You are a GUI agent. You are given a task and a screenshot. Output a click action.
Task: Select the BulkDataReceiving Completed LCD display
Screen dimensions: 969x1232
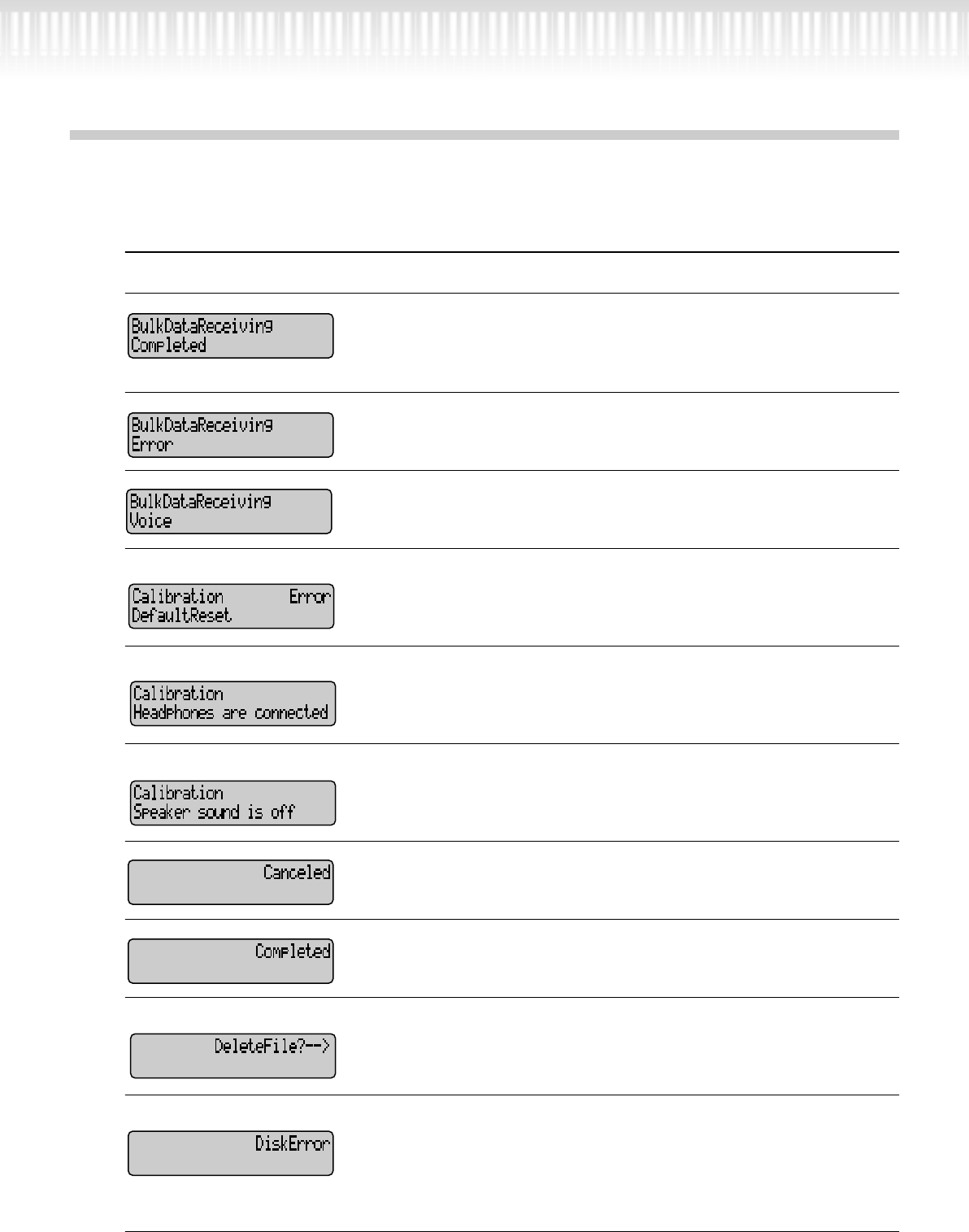click(x=231, y=336)
